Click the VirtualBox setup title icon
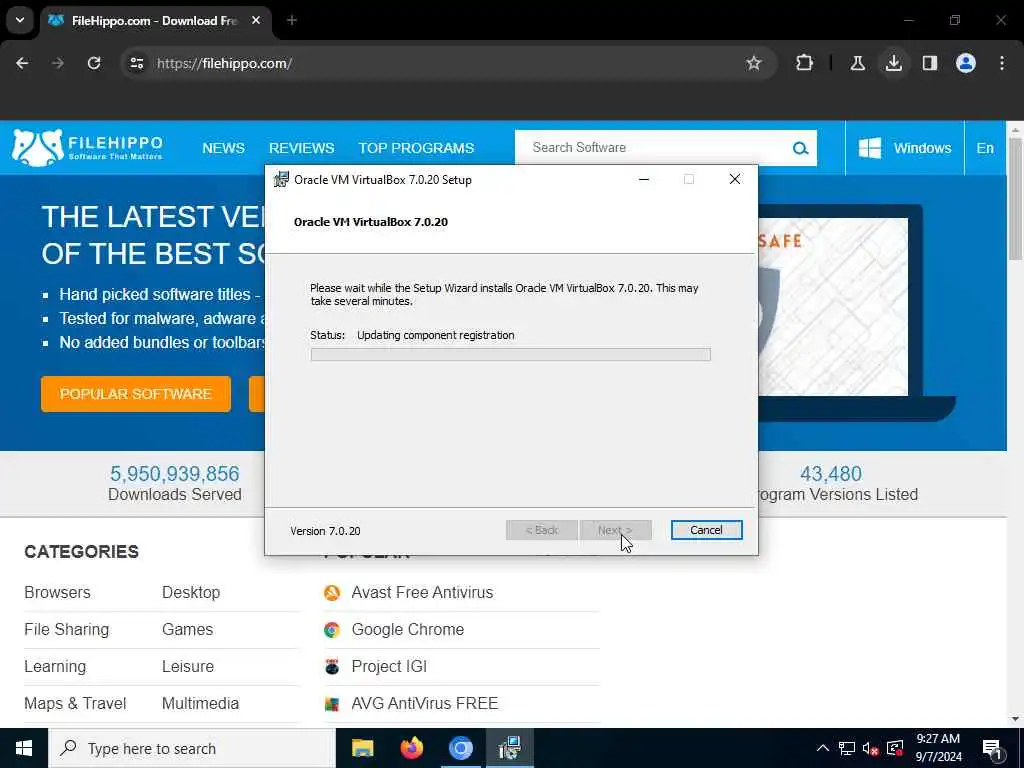 click(281, 180)
